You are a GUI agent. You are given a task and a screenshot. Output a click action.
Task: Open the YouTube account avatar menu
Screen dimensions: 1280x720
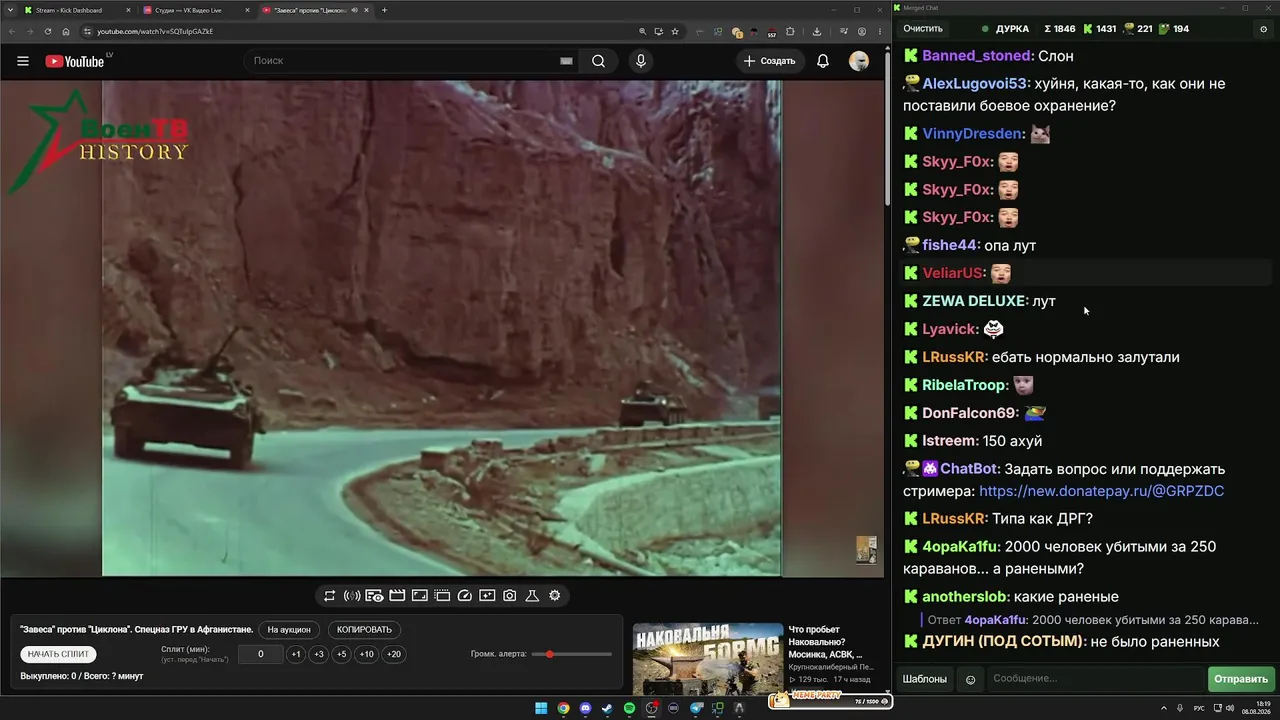pos(859,61)
